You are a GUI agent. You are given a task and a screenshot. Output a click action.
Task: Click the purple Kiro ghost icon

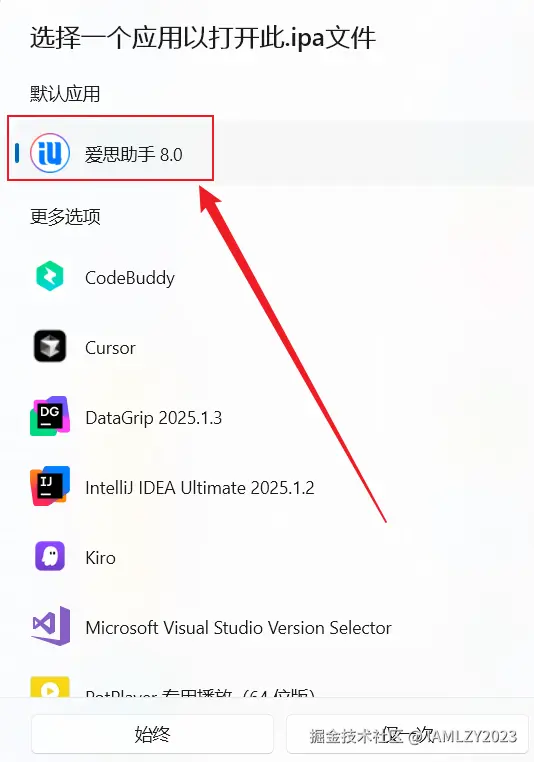50,556
